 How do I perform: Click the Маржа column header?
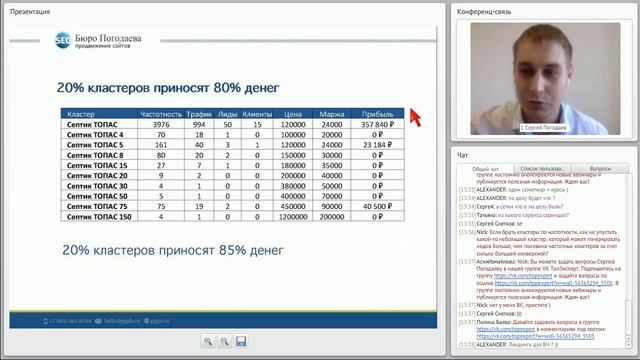pos(331,114)
